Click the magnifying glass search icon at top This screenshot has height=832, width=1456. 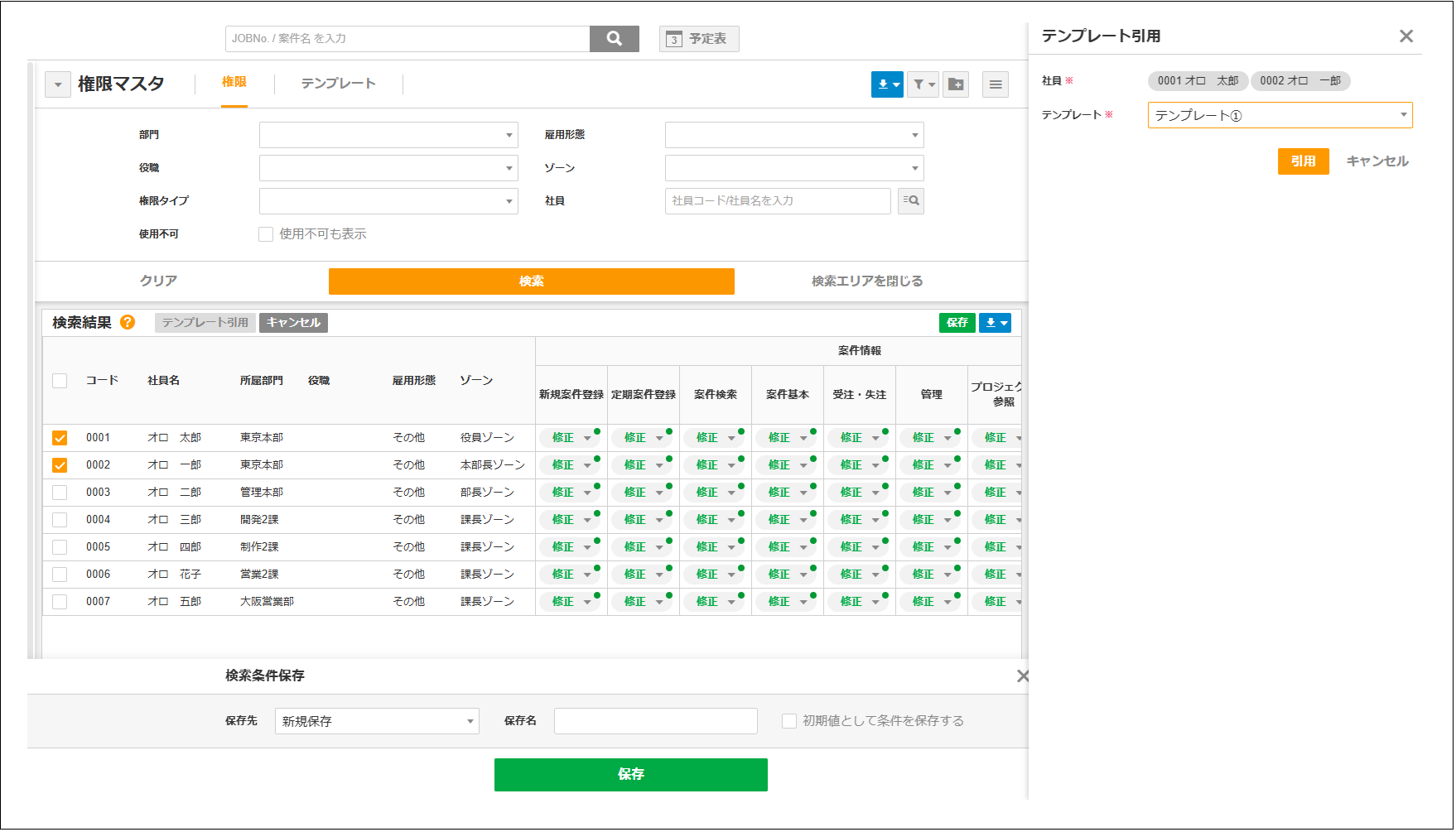615,39
